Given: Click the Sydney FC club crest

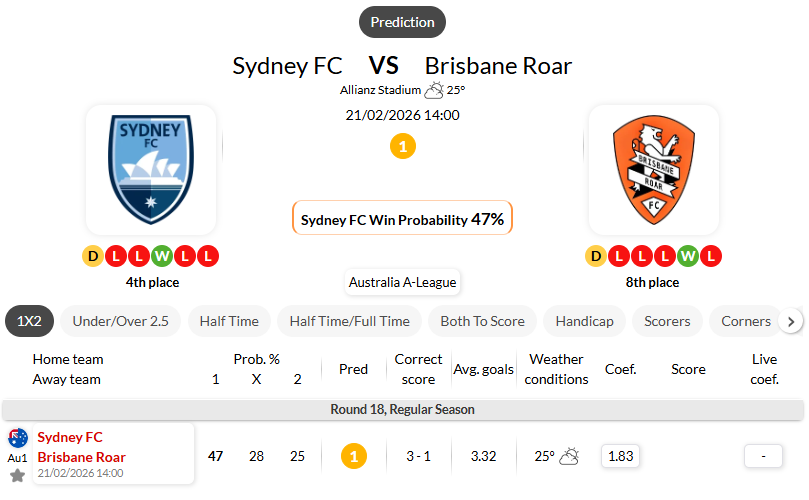Looking at the screenshot, I should tap(150, 170).
